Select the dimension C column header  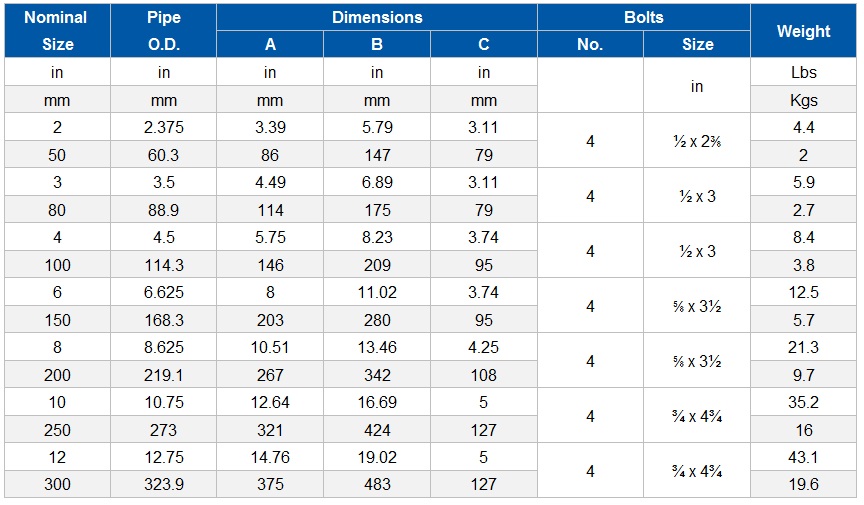[x=484, y=44]
